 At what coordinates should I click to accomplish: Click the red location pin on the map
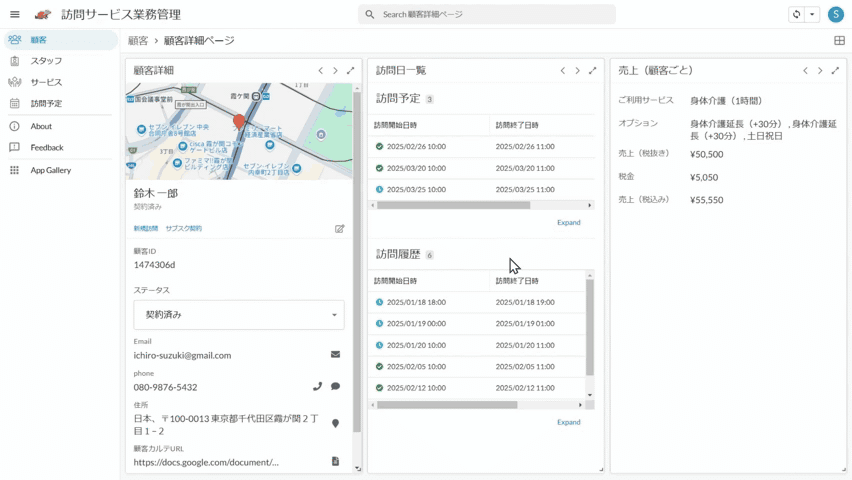[x=239, y=122]
